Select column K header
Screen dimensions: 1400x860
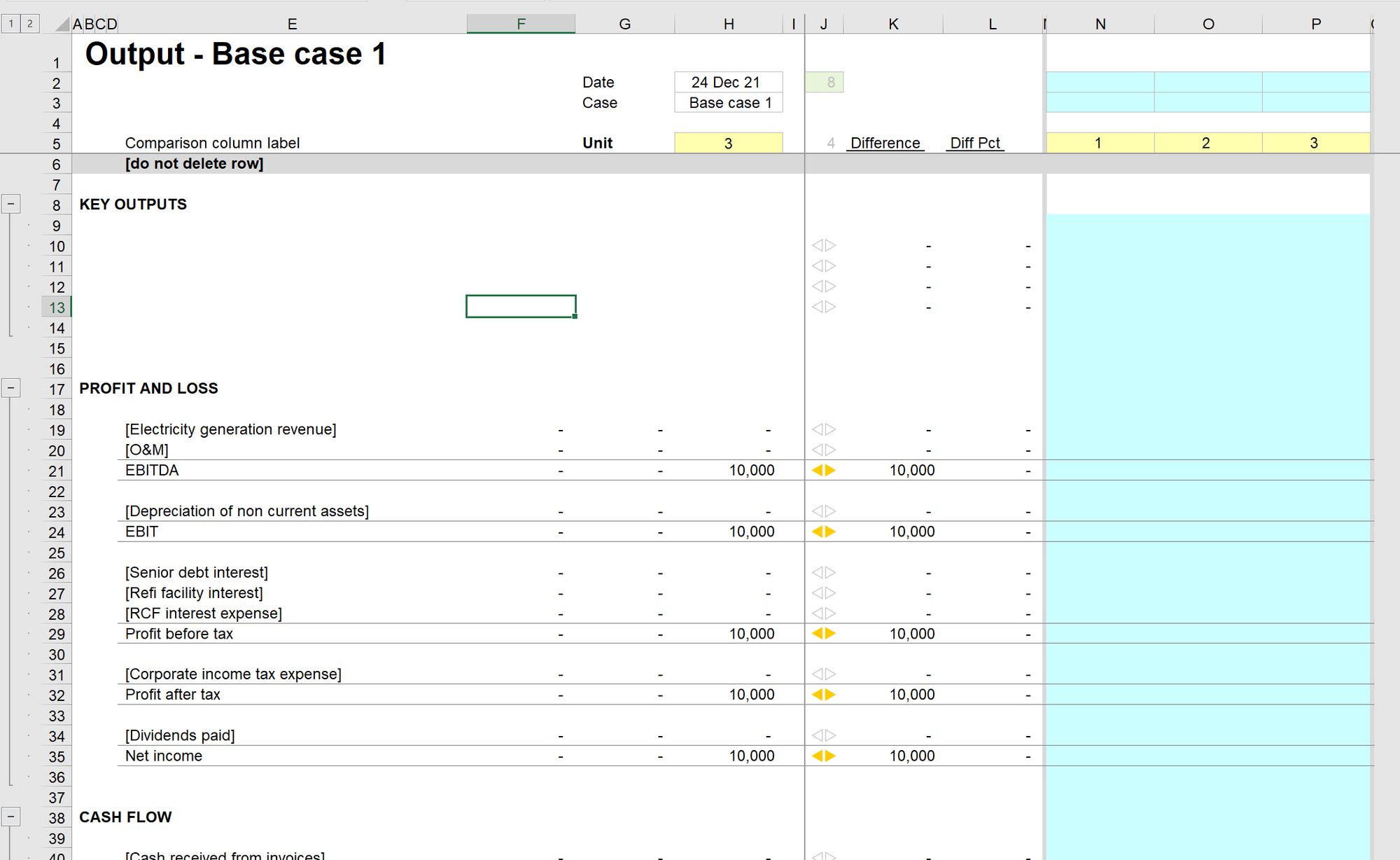click(893, 24)
